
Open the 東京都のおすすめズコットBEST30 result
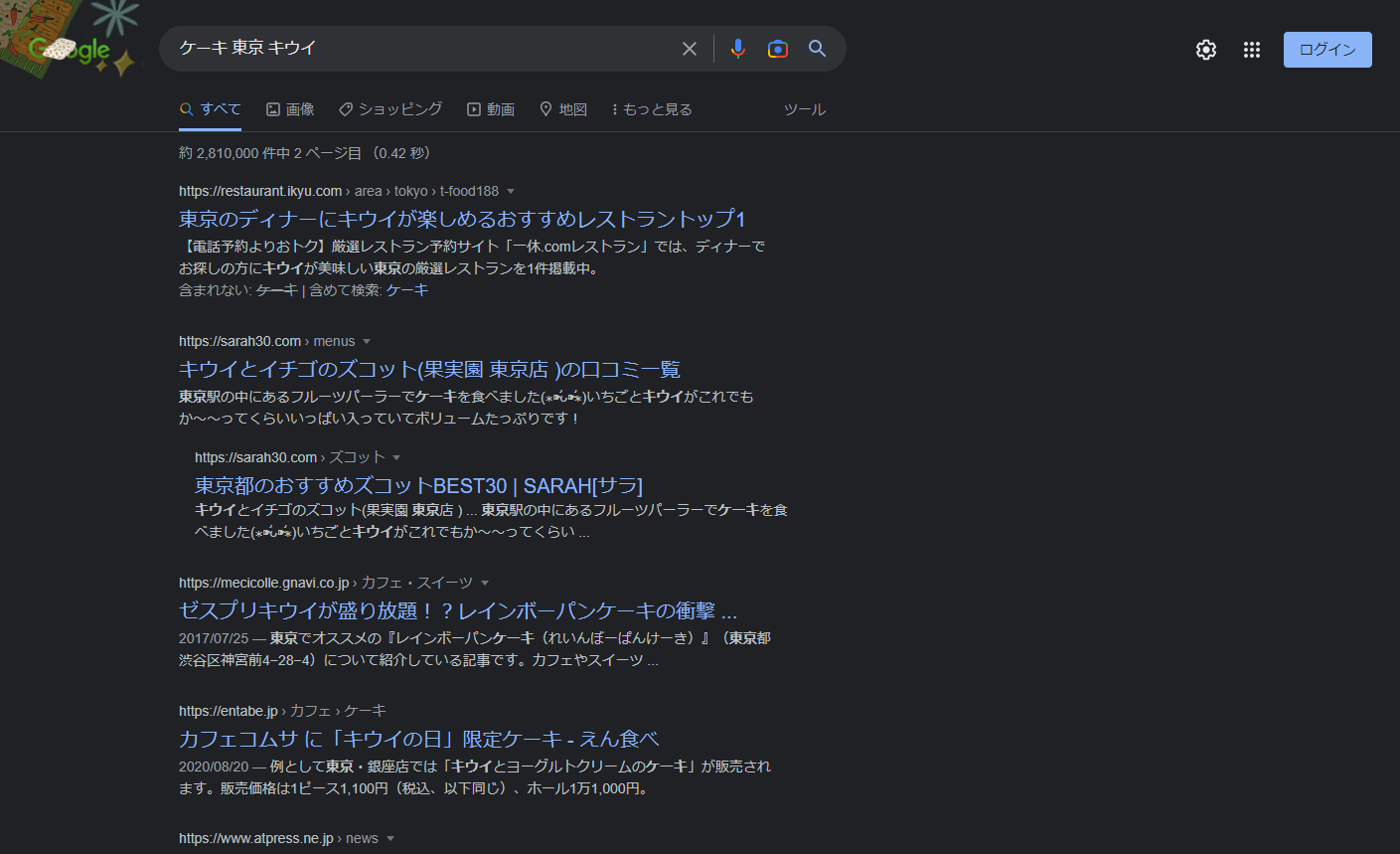418,485
